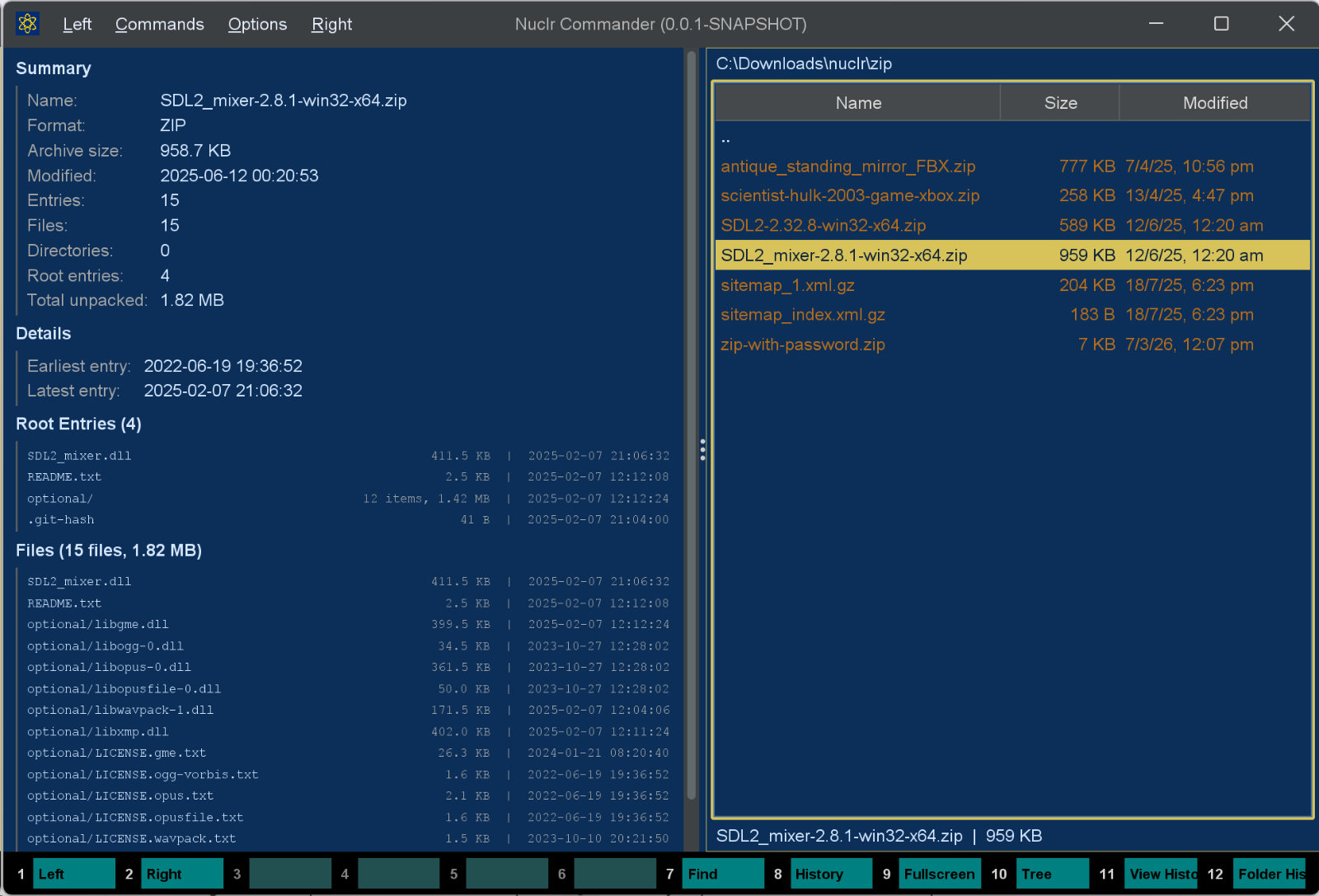
Task: Select scientist-hulk-2003-game-xbox.zip file
Action: (x=1012, y=196)
